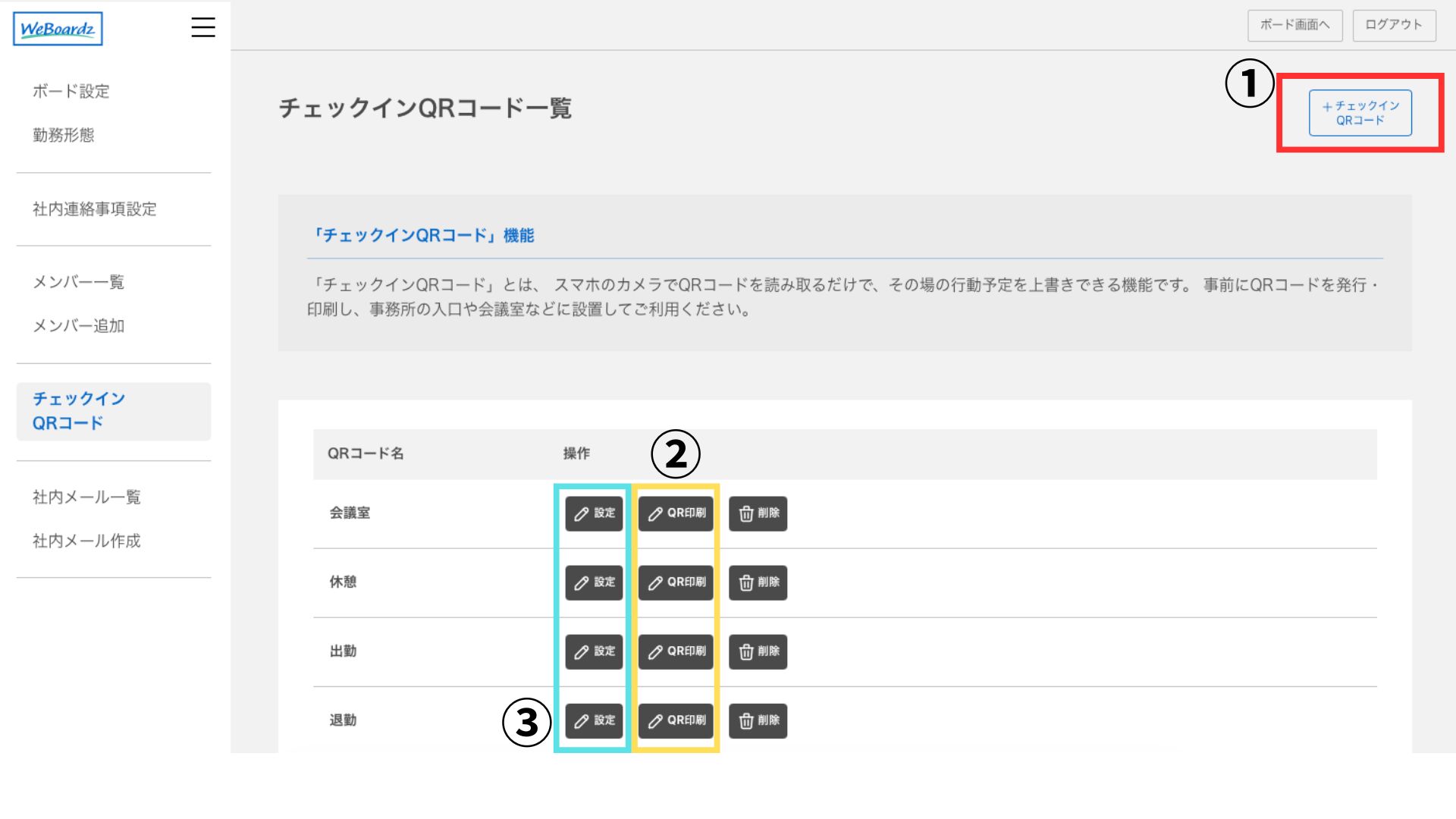This screenshot has width=1456, height=819.
Task: Click 「チェックインQRコード」機能 heading
Action: point(421,236)
